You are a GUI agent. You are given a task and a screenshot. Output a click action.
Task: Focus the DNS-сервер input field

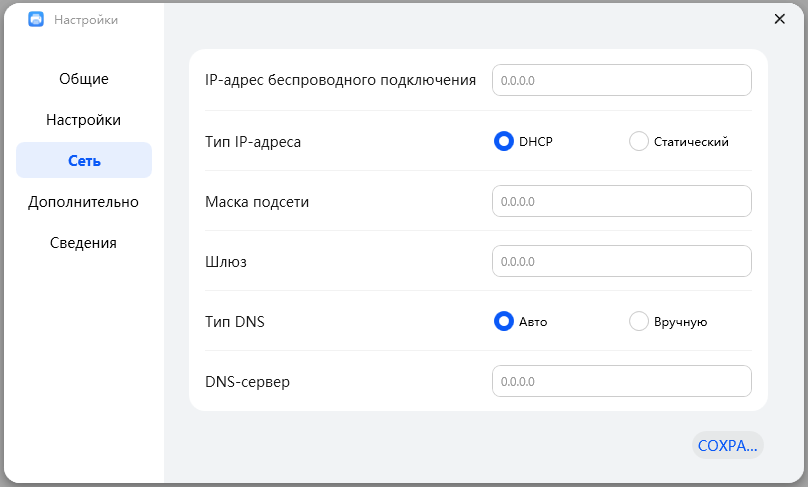click(x=621, y=381)
